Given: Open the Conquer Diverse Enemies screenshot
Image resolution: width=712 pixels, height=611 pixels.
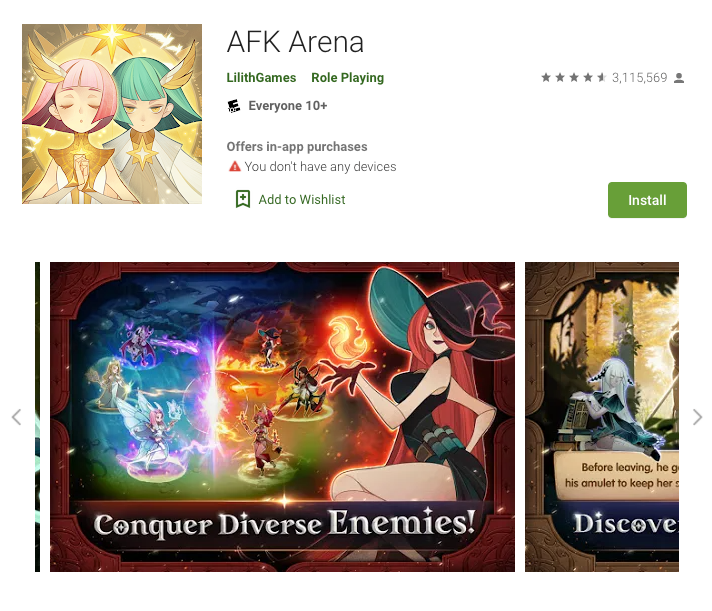Looking at the screenshot, I should (x=282, y=417).
